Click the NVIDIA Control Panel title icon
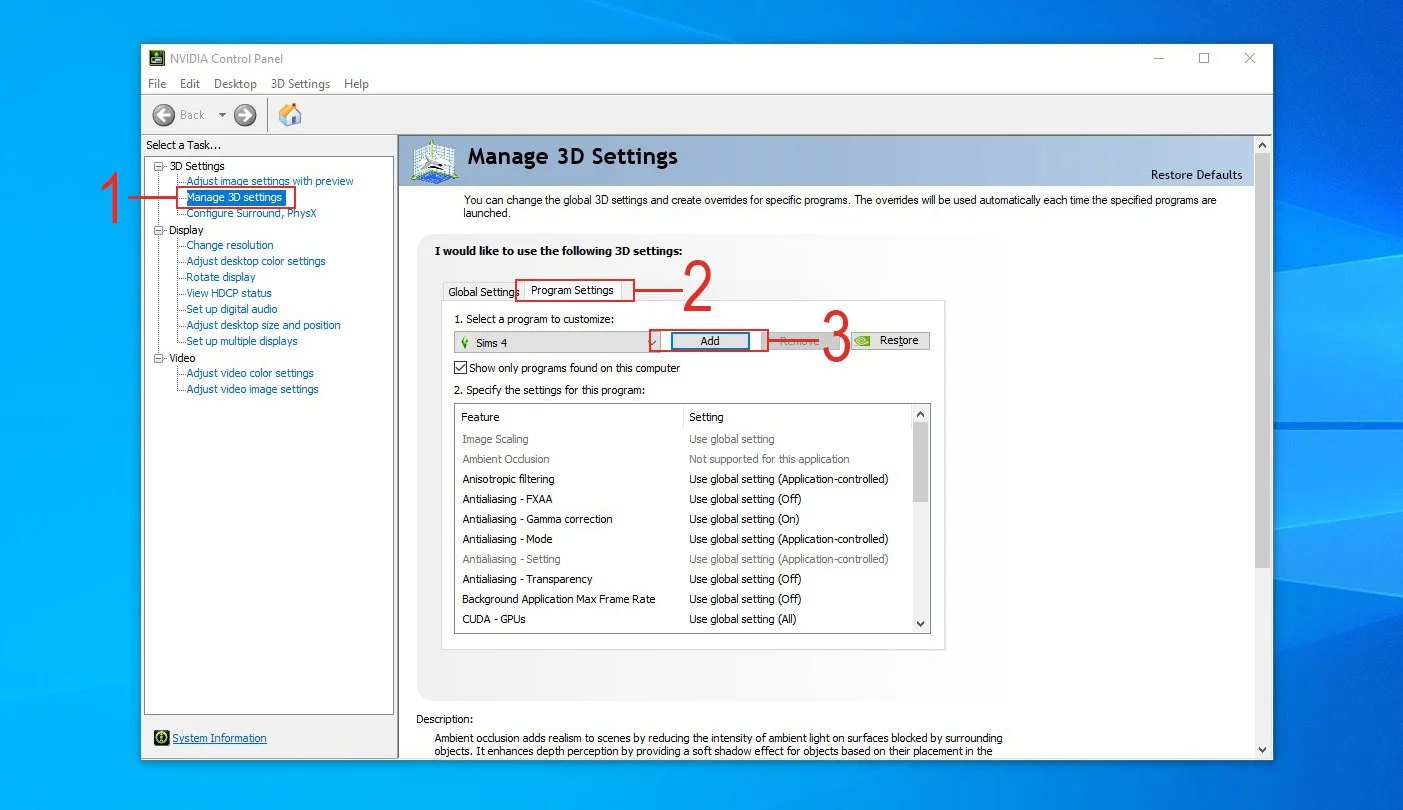Viewport: 1403px width, 810px height. 158,58
